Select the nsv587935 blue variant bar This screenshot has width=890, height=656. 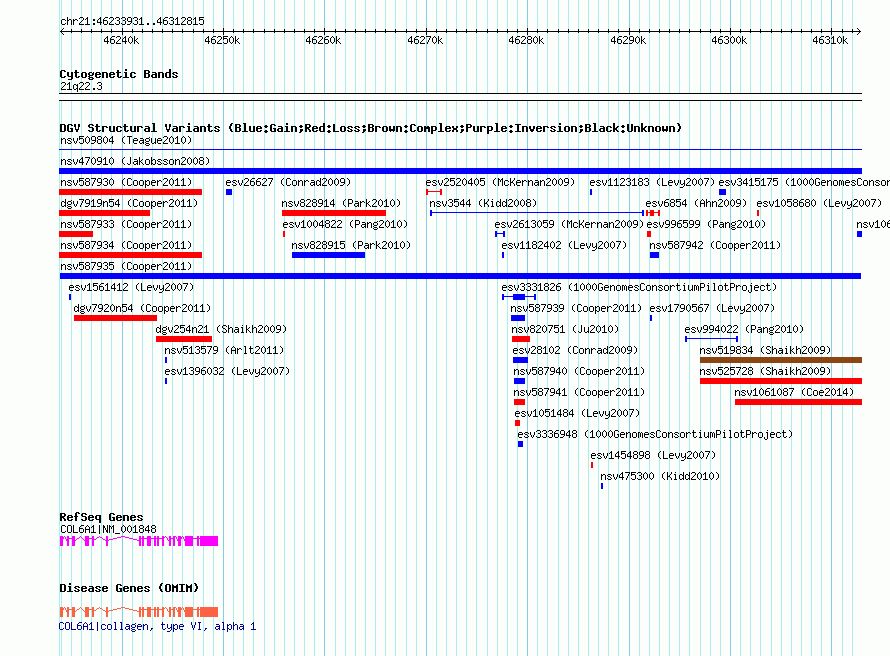click(460, 276)
